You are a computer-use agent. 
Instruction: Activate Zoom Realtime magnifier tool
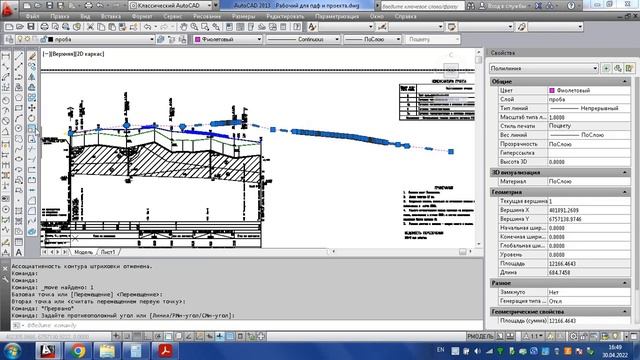[x=194, y=27]
